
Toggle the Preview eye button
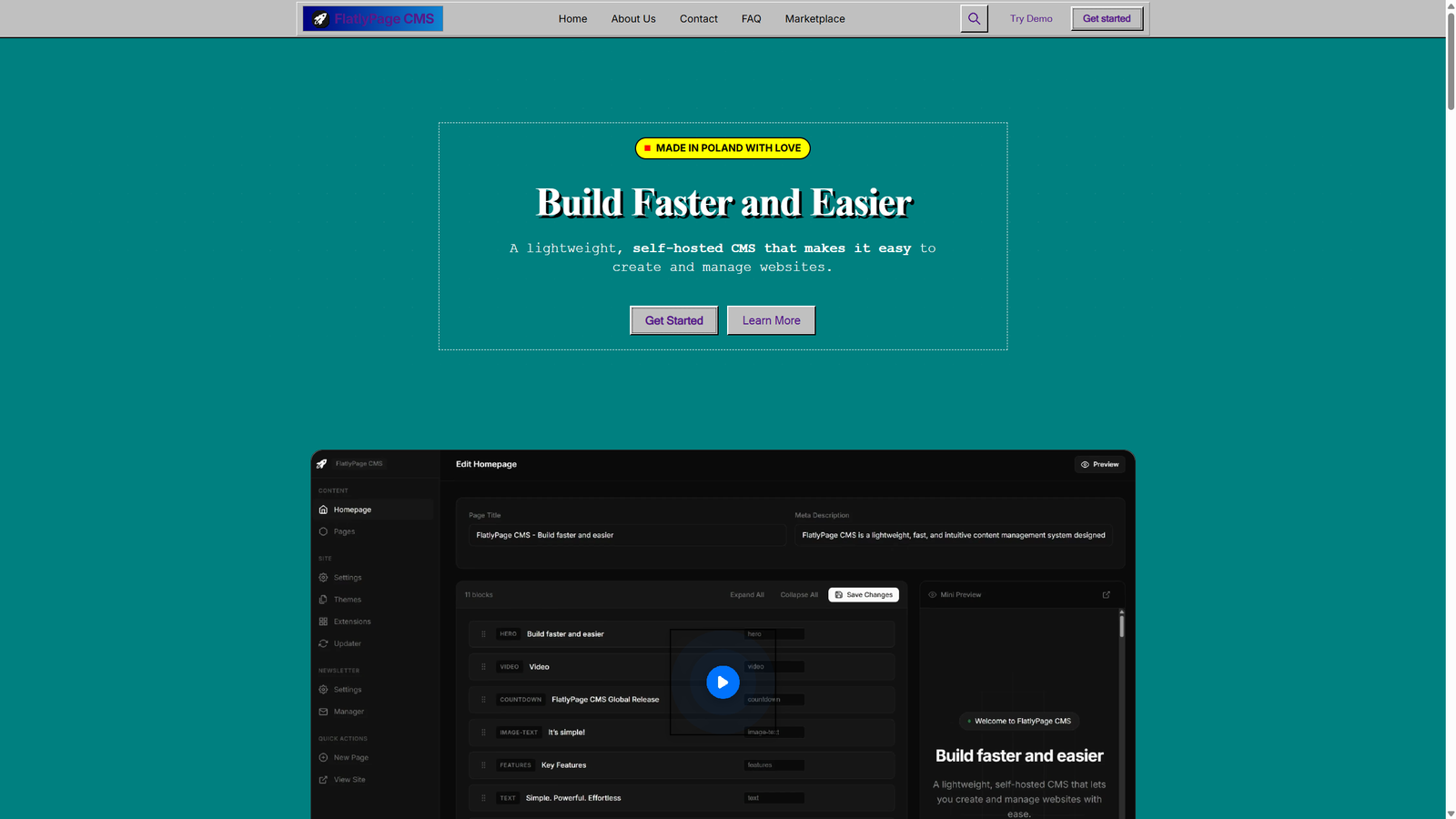[1099, 464]
